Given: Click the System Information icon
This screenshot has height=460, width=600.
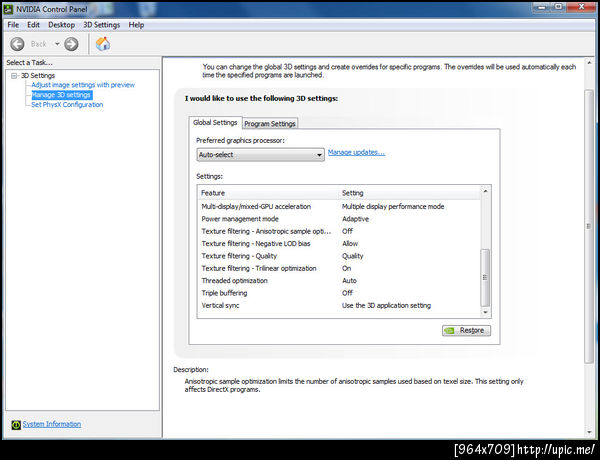Looking at the screenshot, I should tap(16, 424).
